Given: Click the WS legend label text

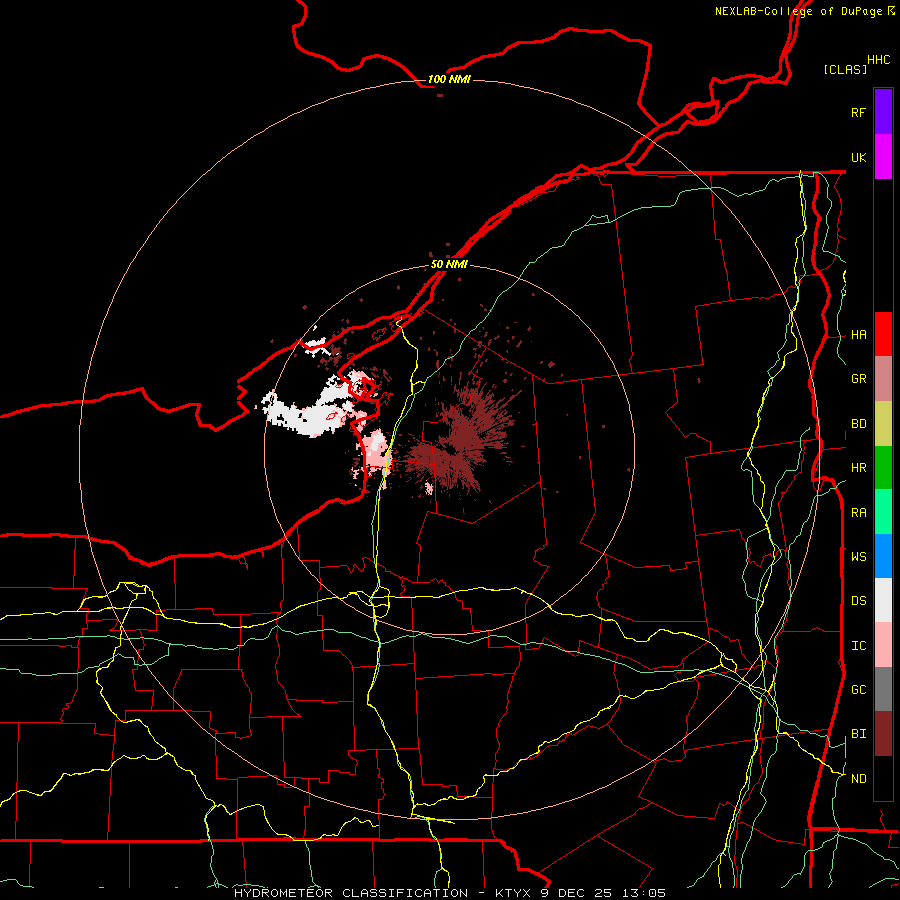Looking at the screenshot, I should point(859,557).
